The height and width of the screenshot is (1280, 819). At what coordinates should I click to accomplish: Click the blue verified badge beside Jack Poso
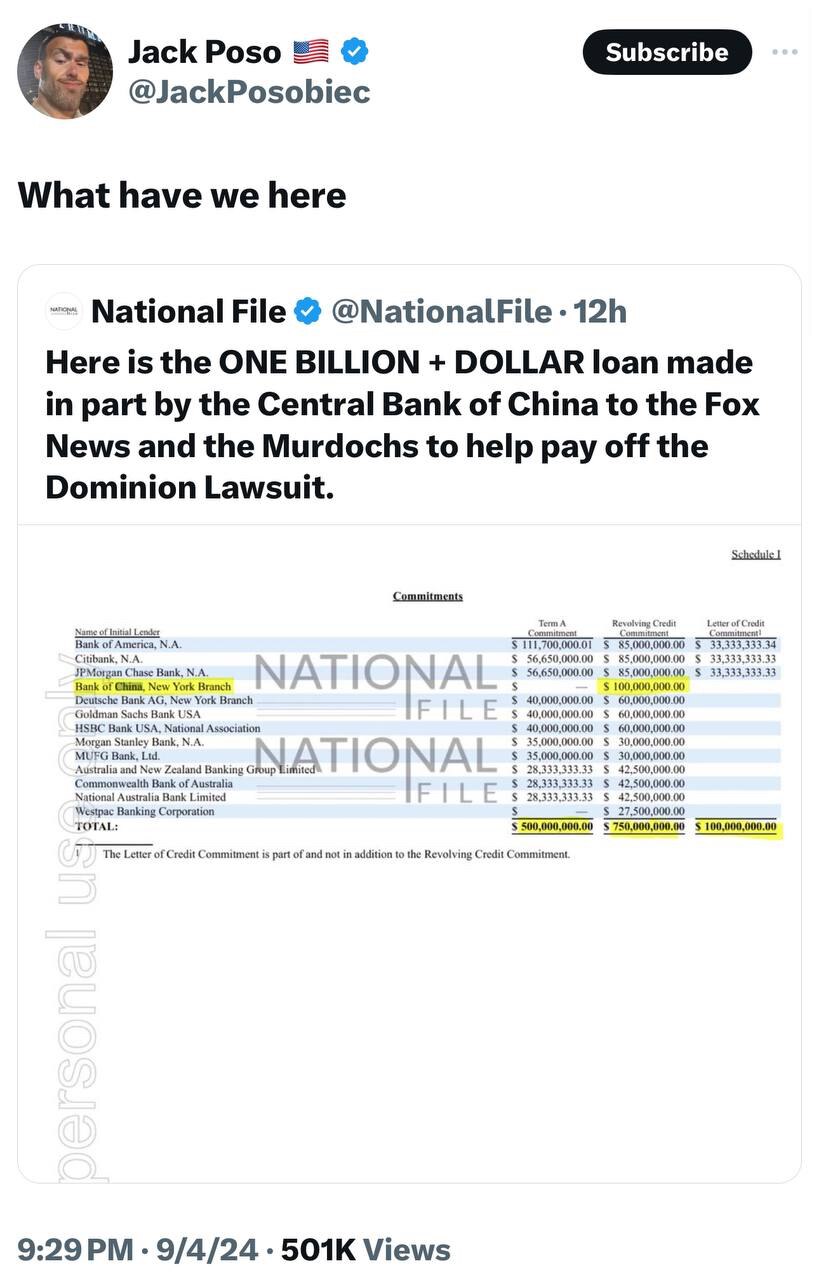click(x=356, y=50)
